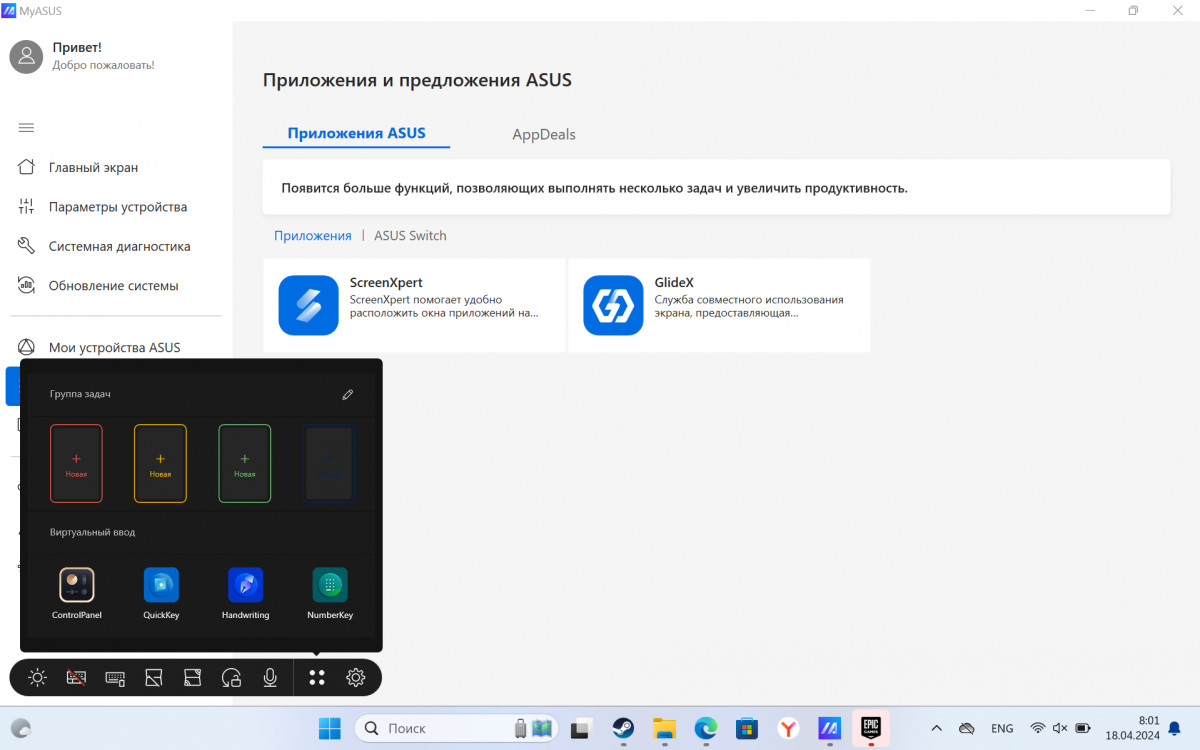Screen dimensions: 1200x750
Task: Click user profile avatar
Action: pyautogui.click(x=26, y=56)
